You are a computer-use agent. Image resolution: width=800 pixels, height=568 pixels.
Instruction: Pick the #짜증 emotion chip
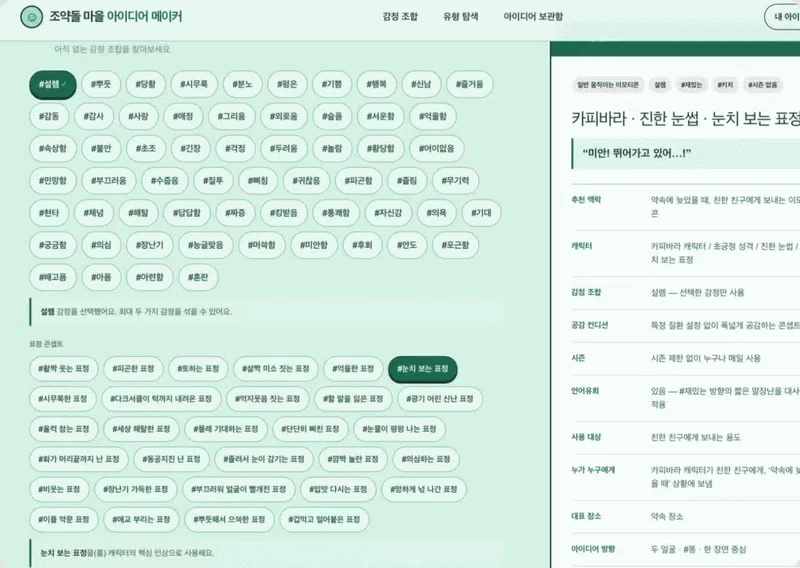click(x=235, y=213)
